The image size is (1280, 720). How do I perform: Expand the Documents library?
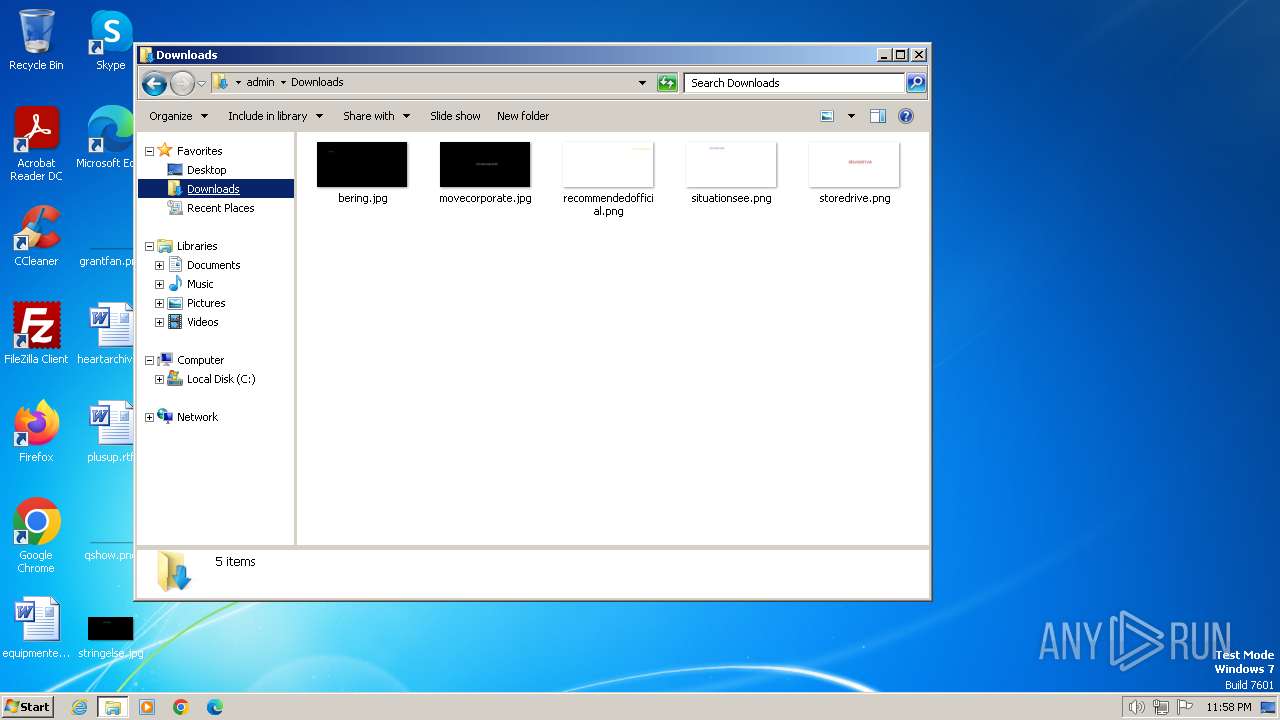[x=159, y=265]
